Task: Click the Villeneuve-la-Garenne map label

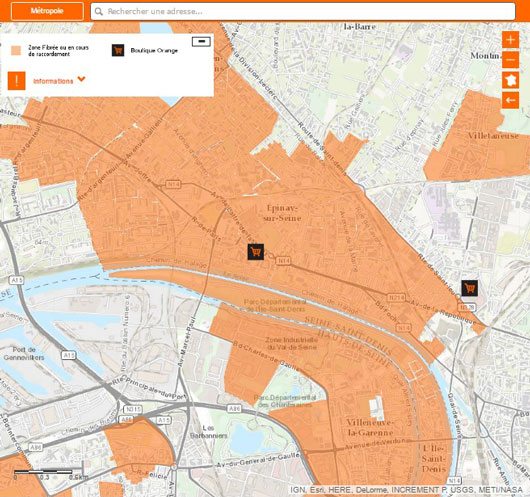Action: 370,427
